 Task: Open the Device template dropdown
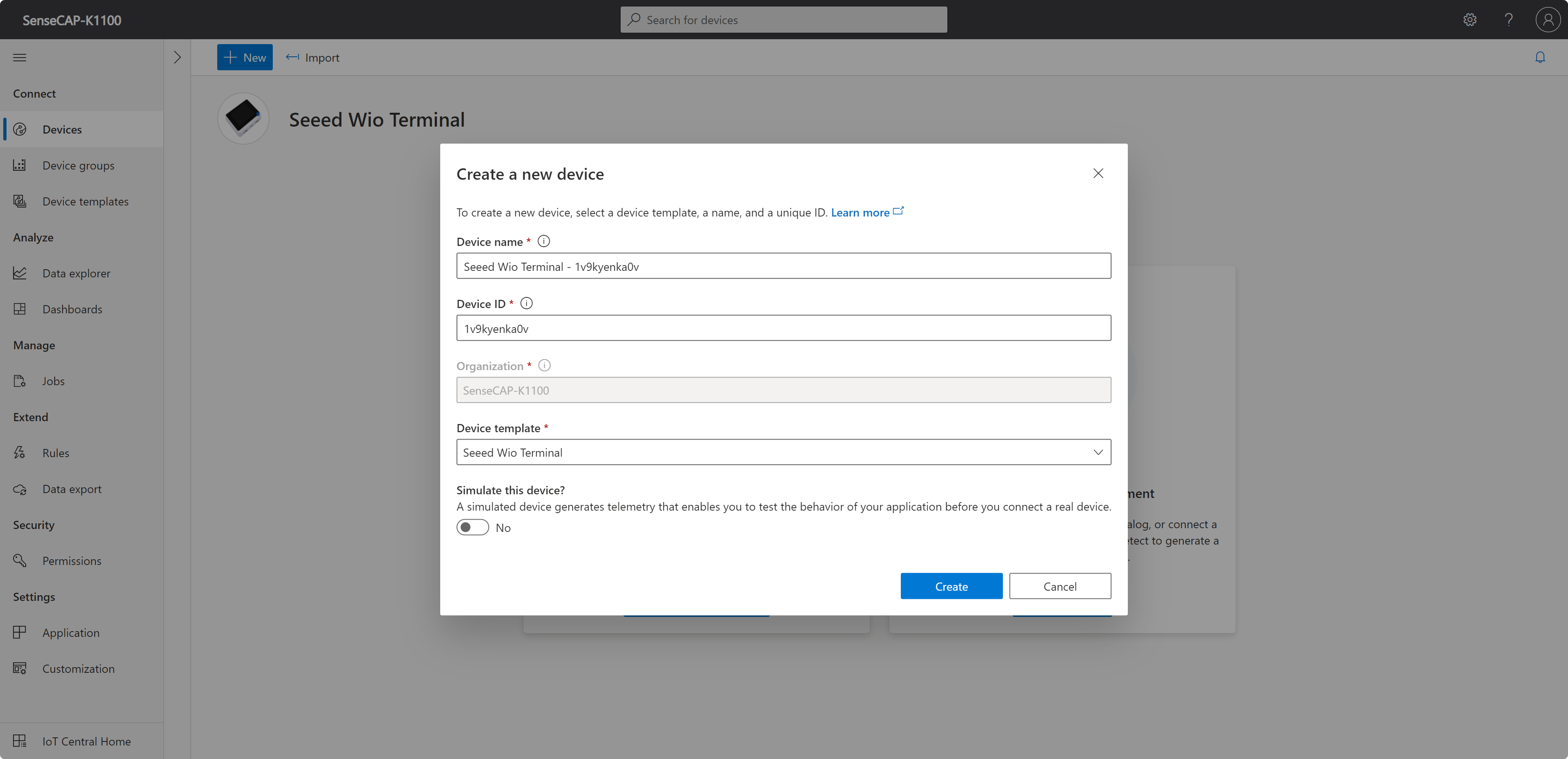(x=784, y=452)
